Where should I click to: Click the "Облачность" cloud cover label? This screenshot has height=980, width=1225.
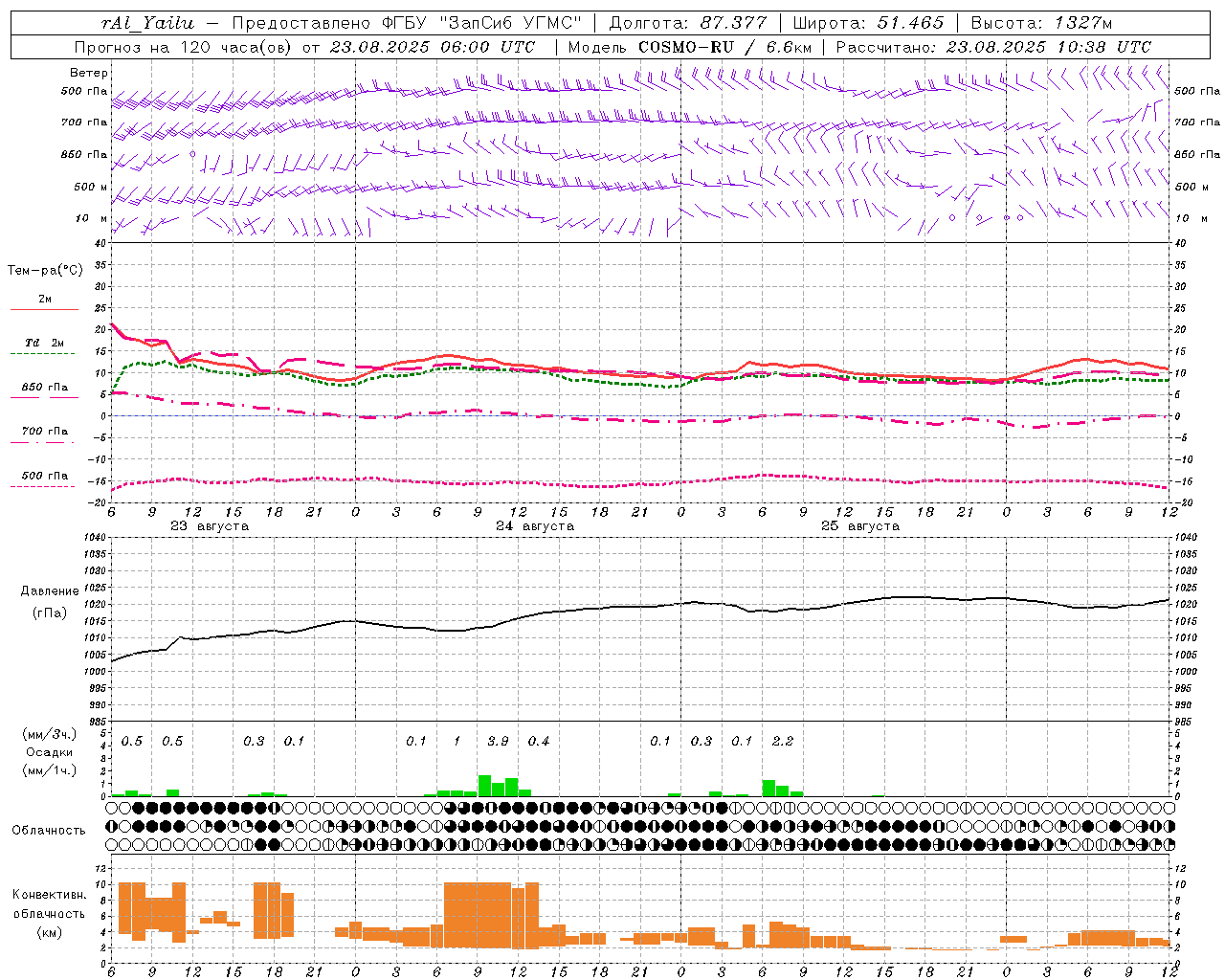pos(49,831)
